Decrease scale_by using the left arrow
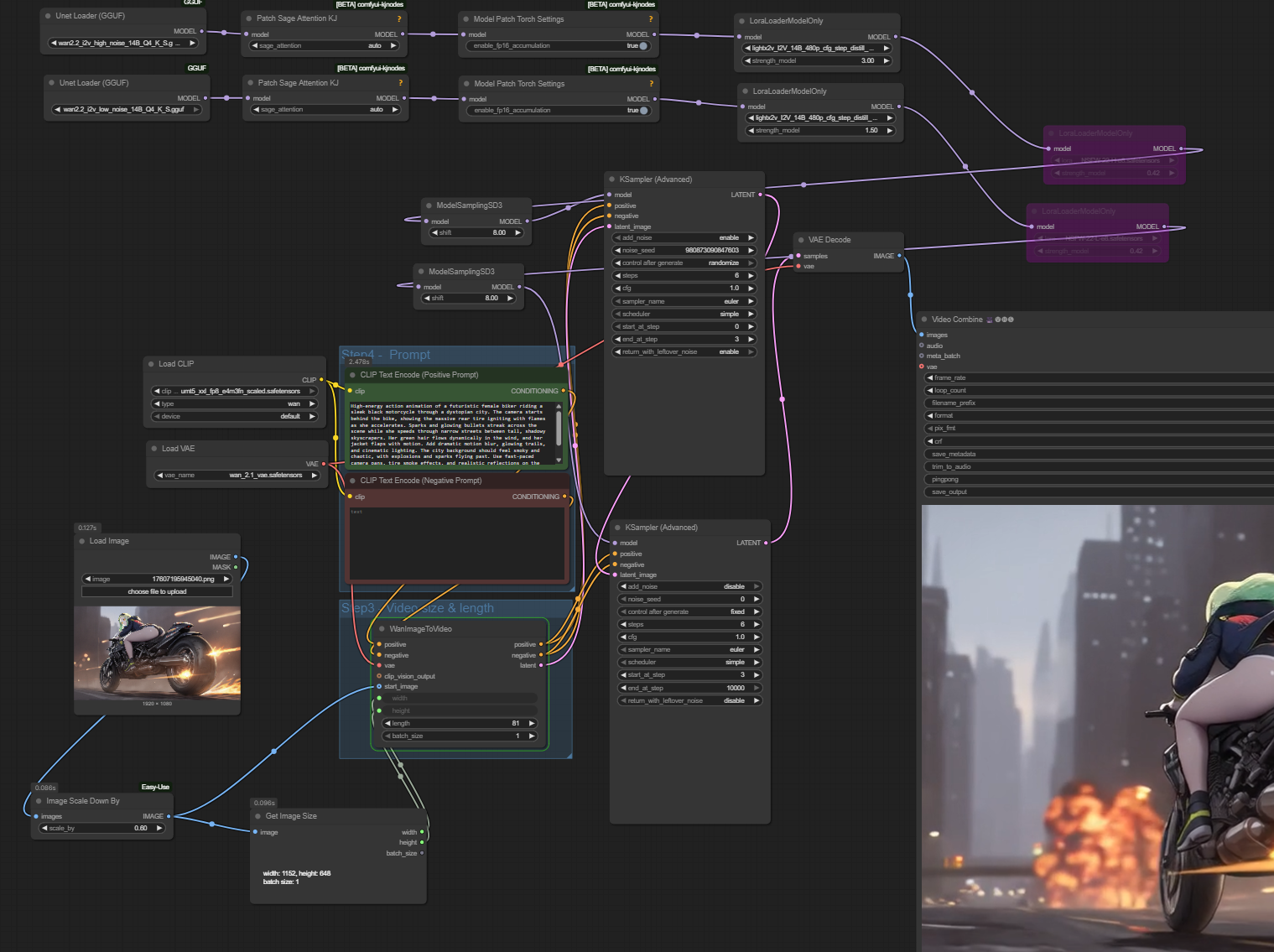1274x952 pixels. pyautogui.click(x=44, y=828)
